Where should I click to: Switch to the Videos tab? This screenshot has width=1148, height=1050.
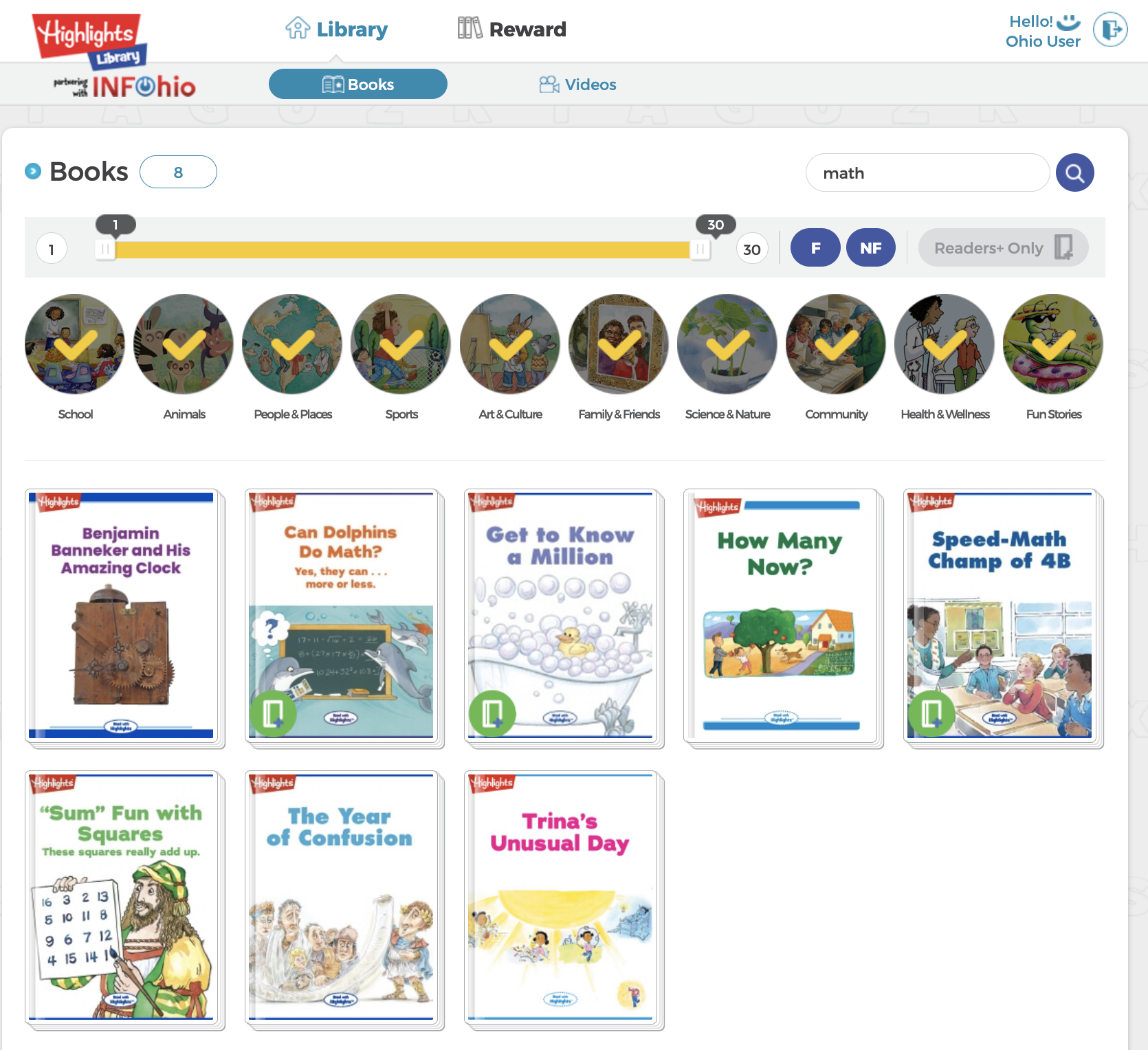click(x=577, y=85)
